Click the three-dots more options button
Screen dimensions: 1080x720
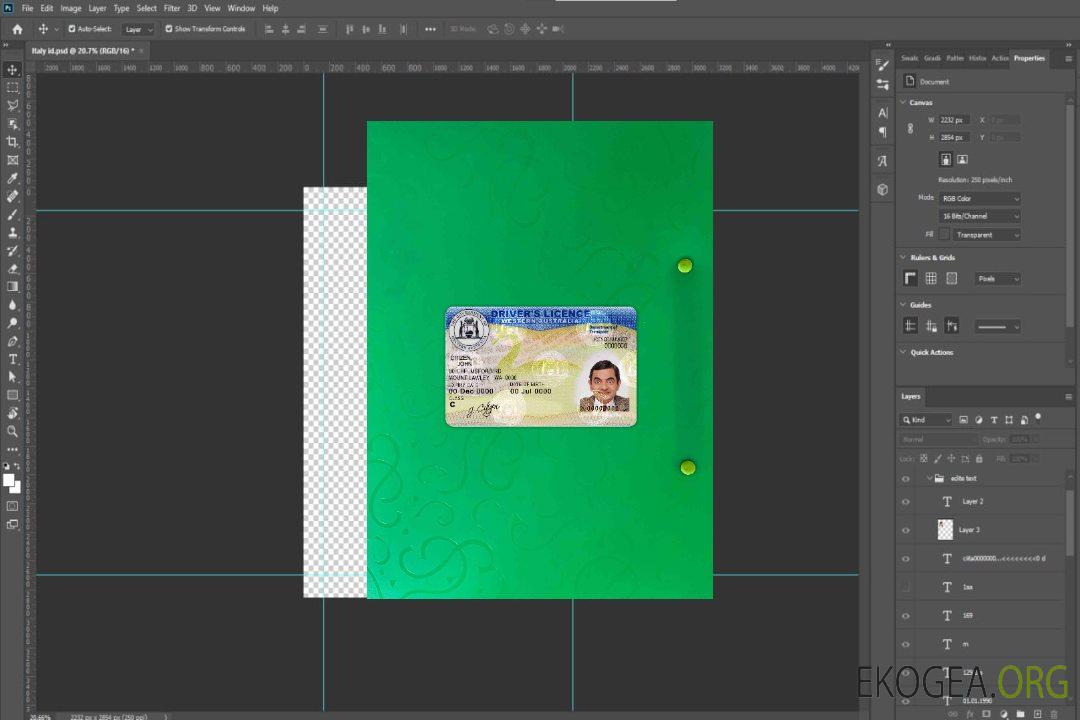[x=430, y=29]
